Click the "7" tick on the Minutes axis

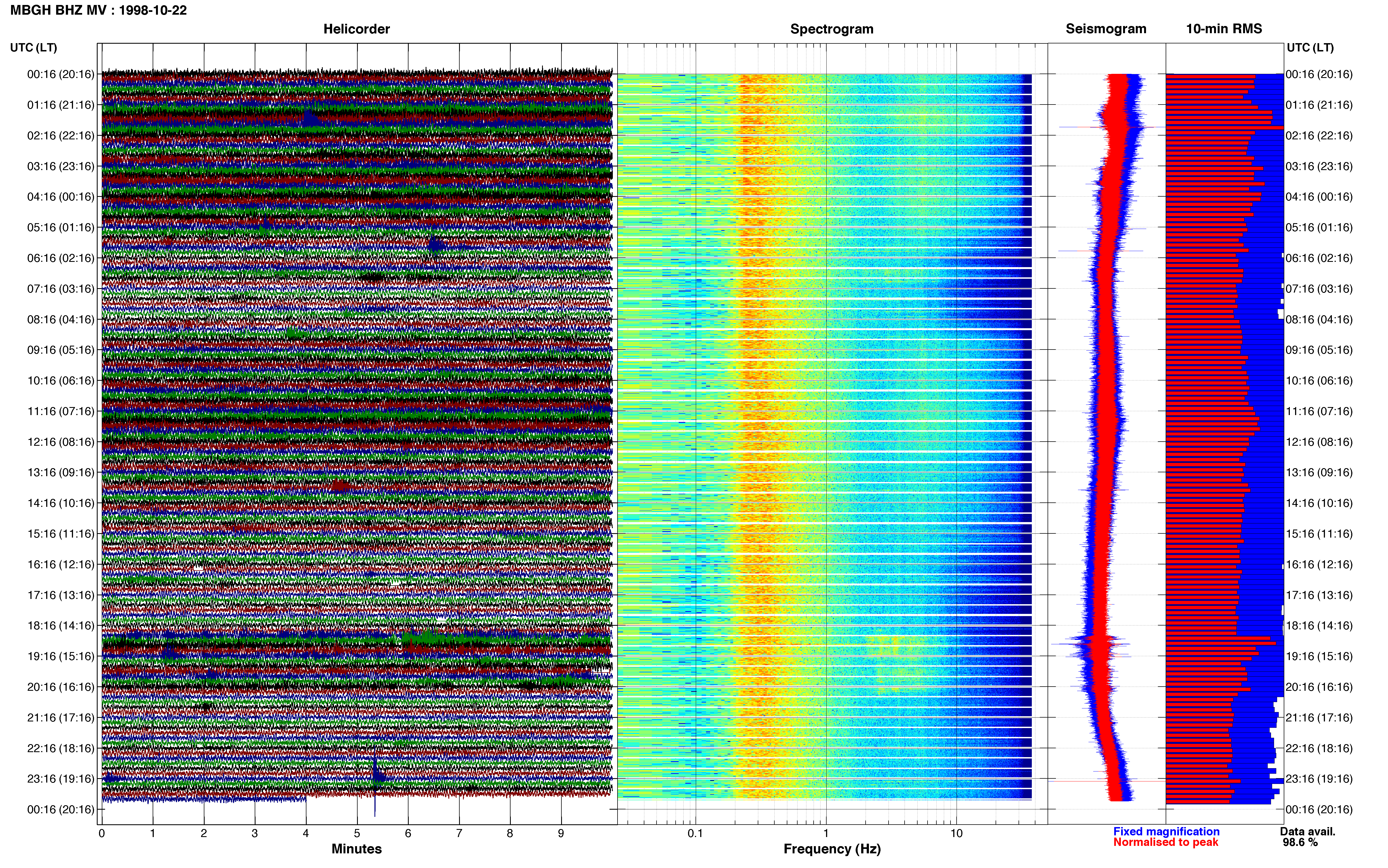(x=459, y=833)
